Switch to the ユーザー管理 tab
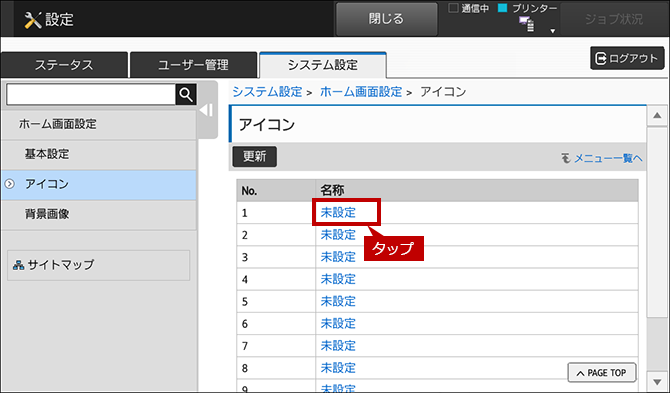This screenshot has width=670, height=393. [193, 65]
